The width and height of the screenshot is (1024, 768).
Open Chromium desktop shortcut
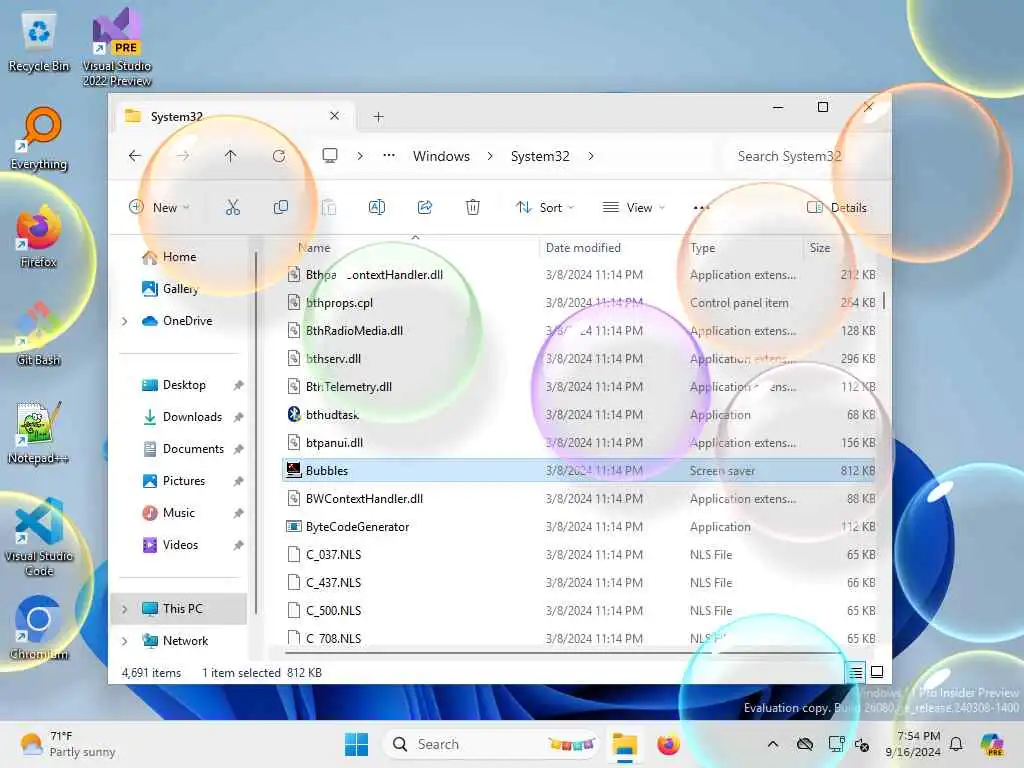(39, 628)
